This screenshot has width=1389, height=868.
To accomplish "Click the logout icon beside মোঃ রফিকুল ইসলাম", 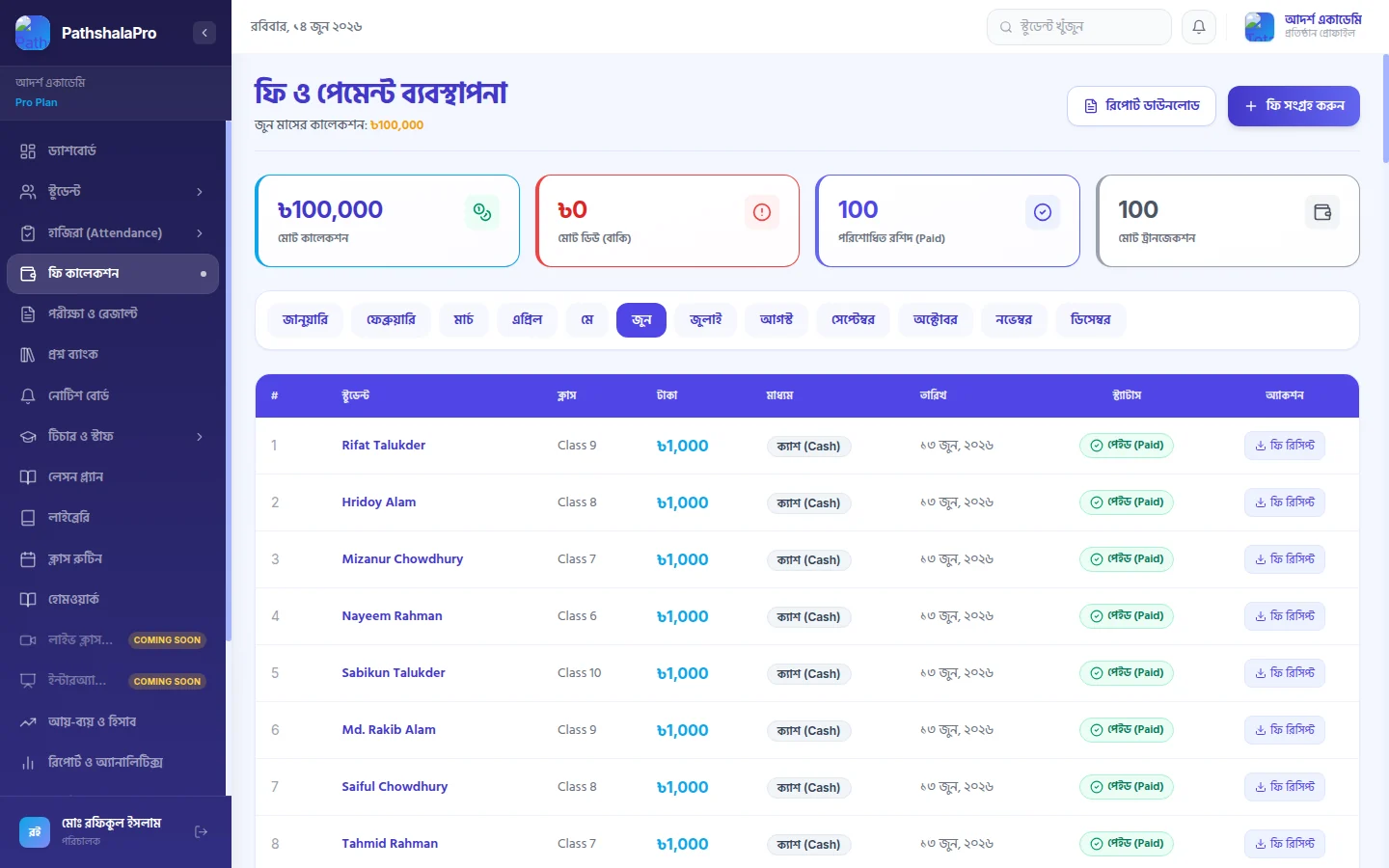I will tap(202, 831).
